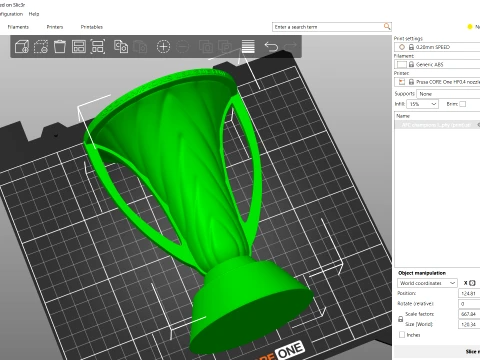The height and width of the screenshot is (360, 480).
Task: Click the Undo arrow icon
Action: tap(271, 47)
